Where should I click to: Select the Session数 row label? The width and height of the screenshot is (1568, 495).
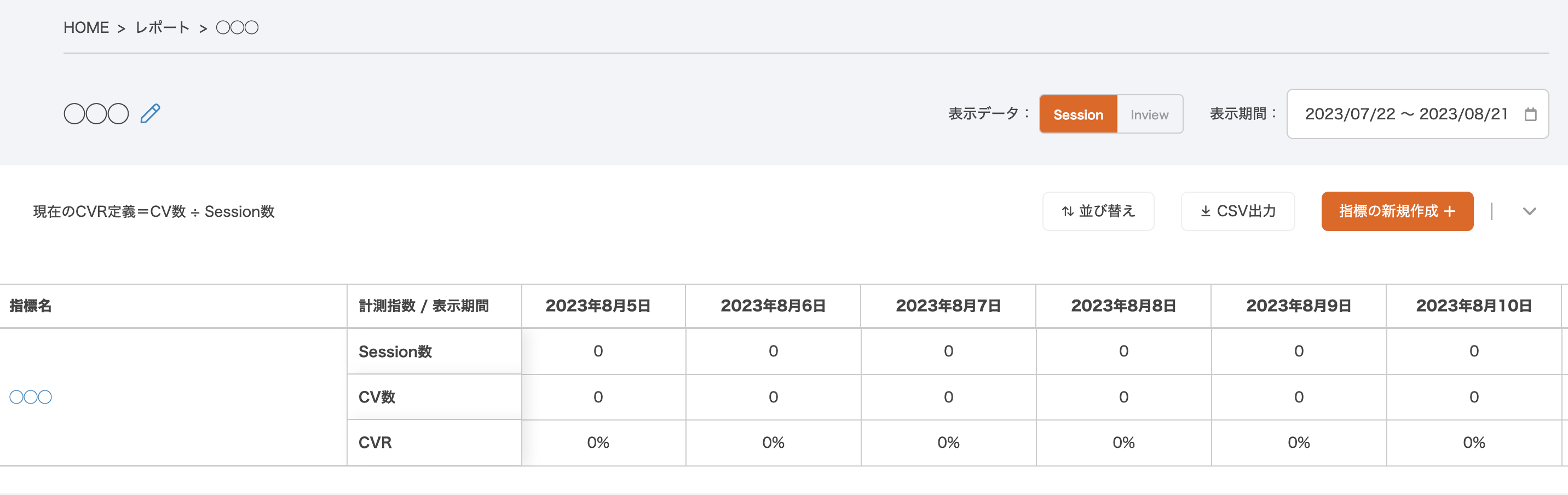click(x=395, y=352)
